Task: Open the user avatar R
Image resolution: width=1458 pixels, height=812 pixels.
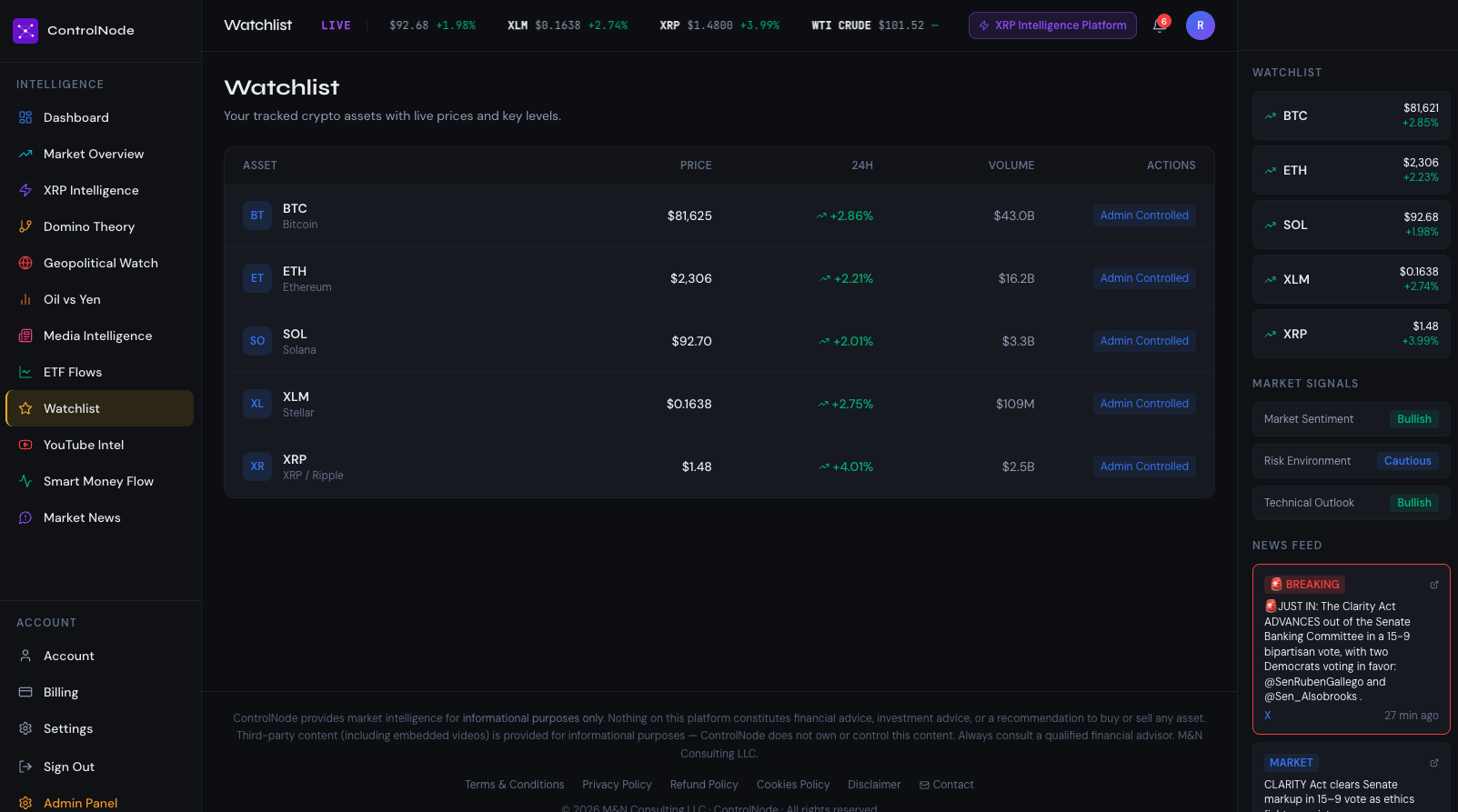Action: pyautogui.click(x=1201, y=25)
